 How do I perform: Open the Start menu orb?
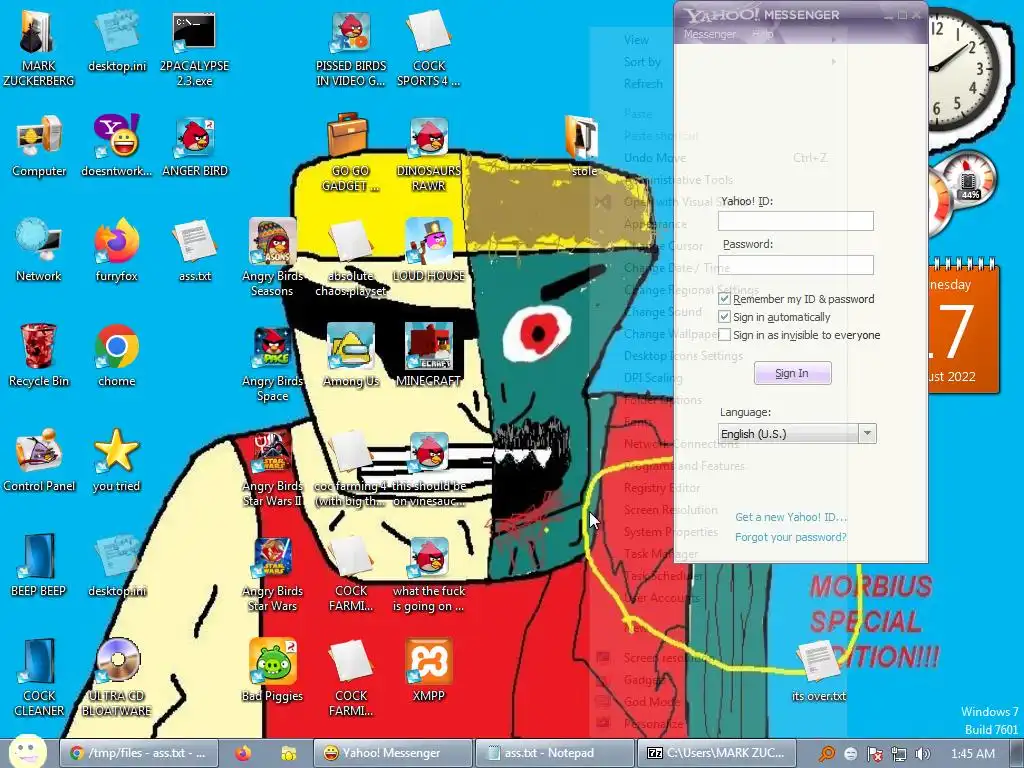[x=27, y=752]
